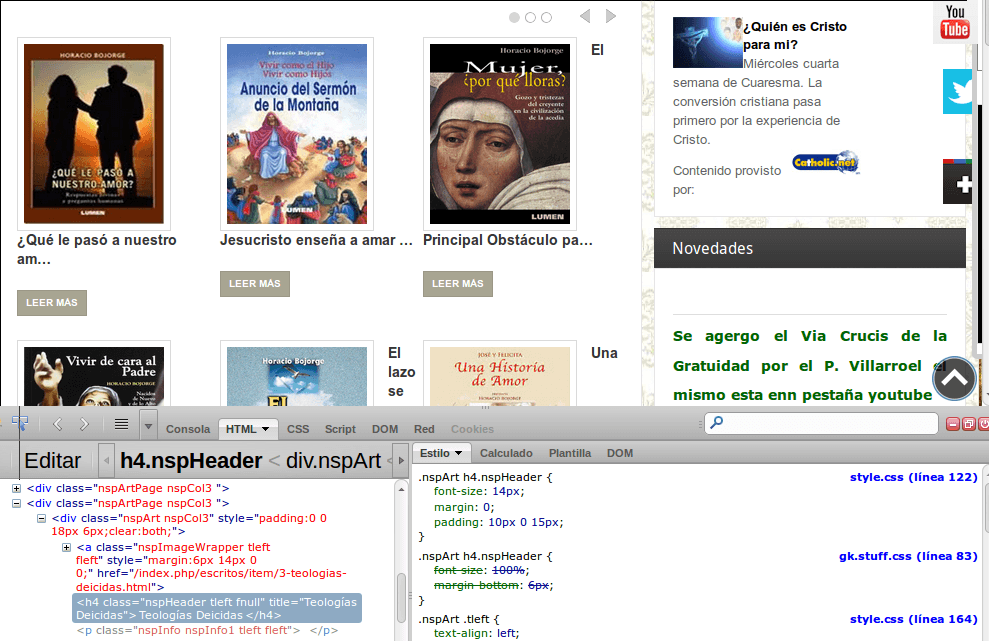Open the Firebug command line lines icon
Viewport: 989px width, 641px height.
point(122,424)
